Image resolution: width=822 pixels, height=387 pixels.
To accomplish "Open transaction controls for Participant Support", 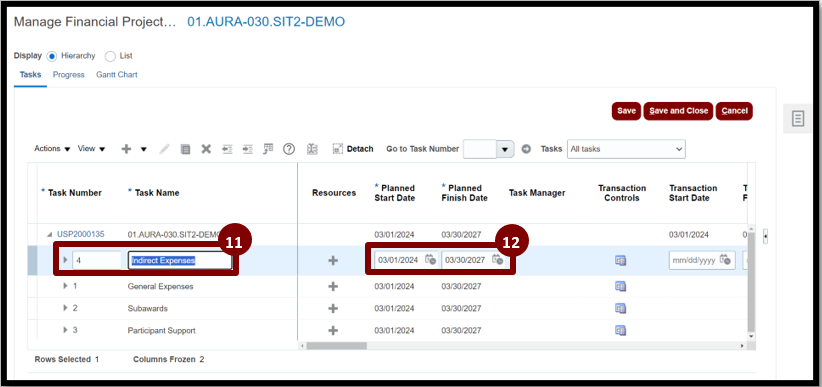I will (x=621, y=330).
